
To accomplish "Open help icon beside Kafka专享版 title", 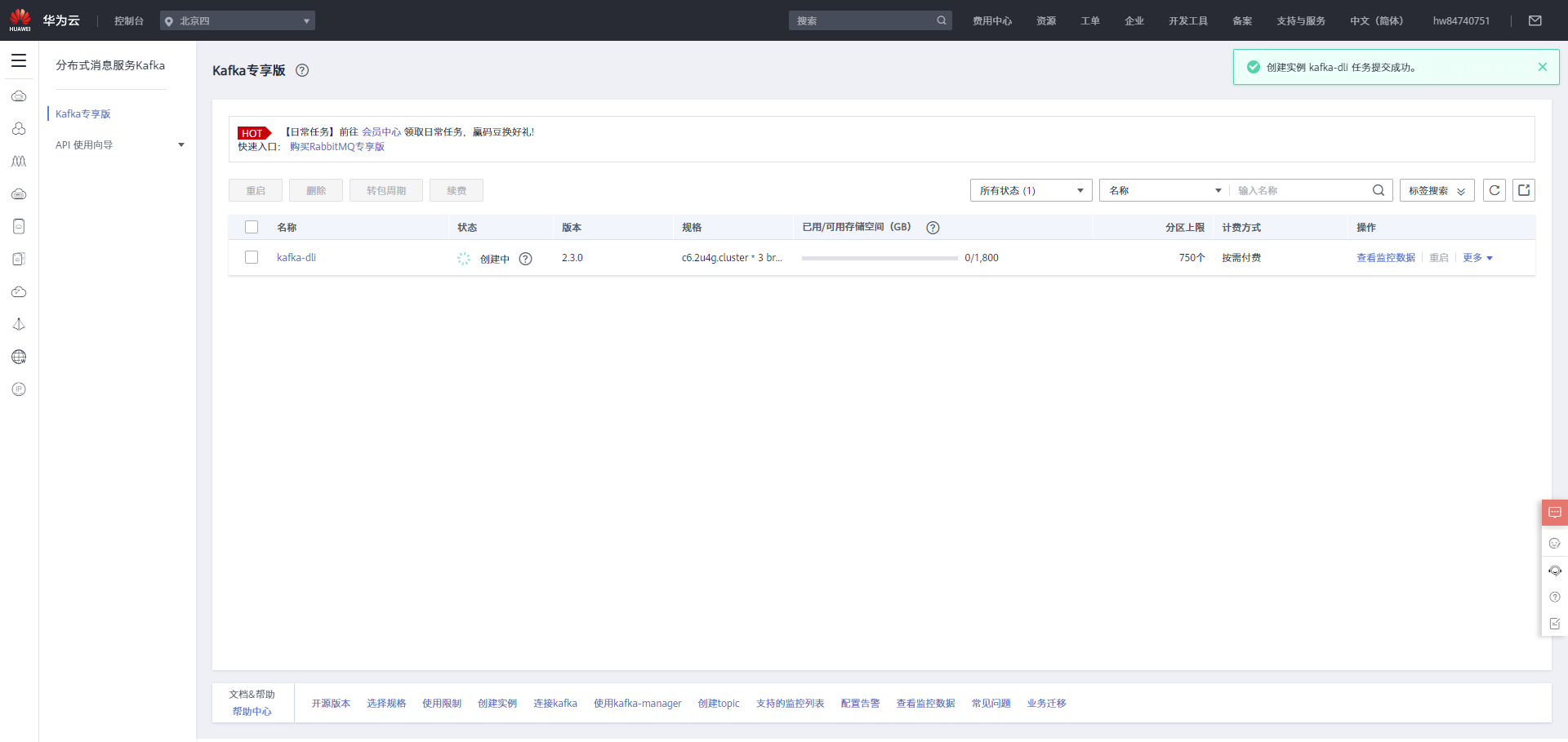I will pos(302,70).
